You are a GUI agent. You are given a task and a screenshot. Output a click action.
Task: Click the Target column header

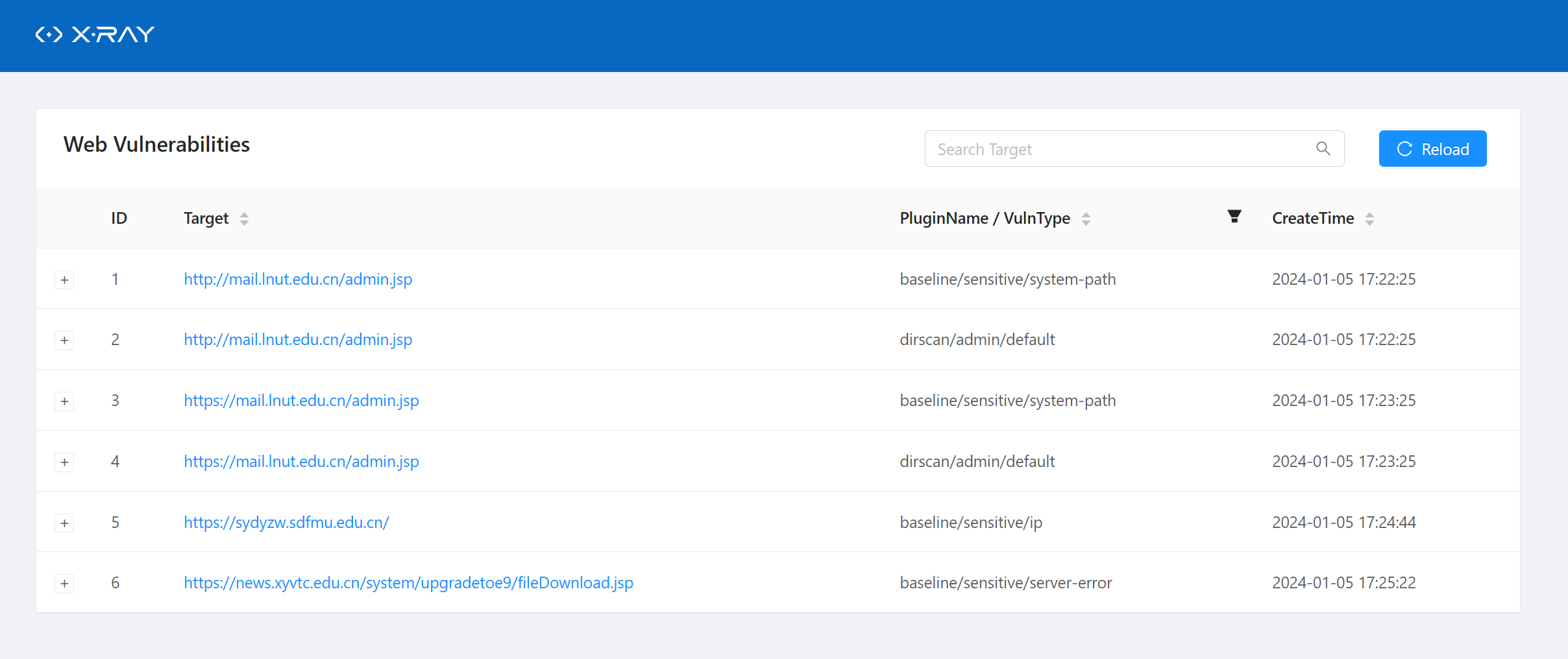click(x=206, y=218)
